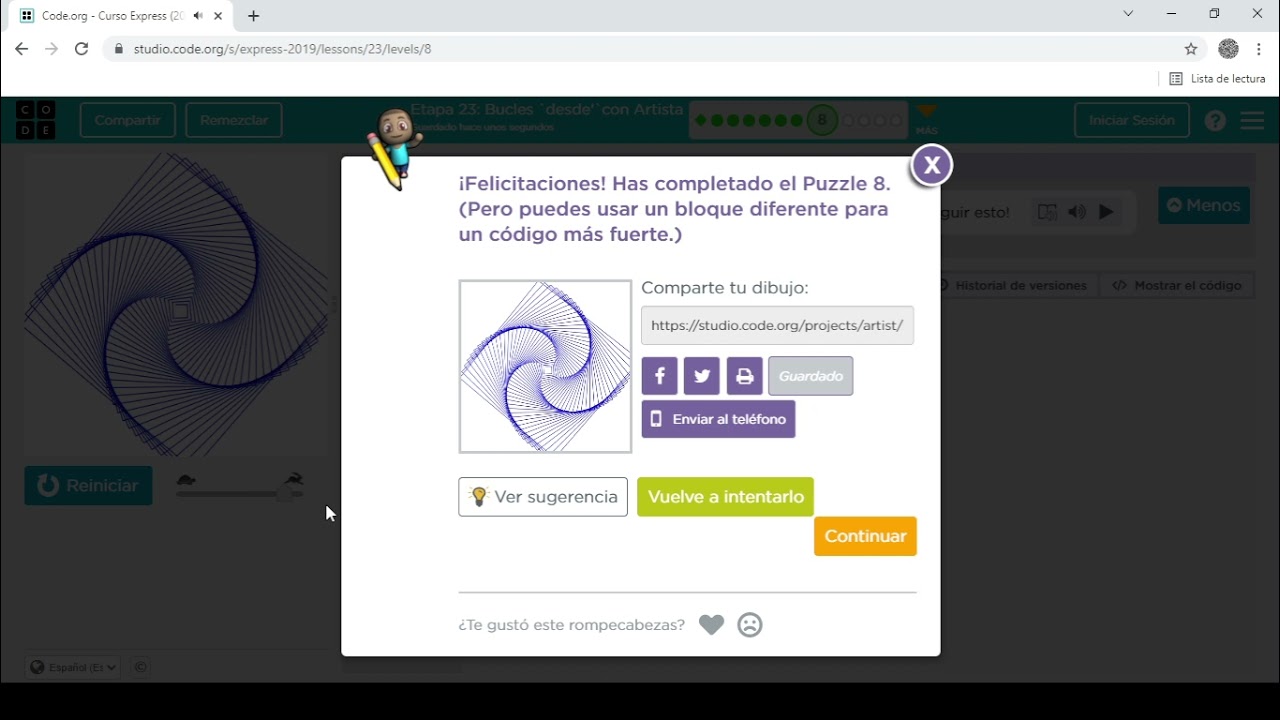Close the Code.org Curso Express tab
Image resolution: width=1280 pixels, height=720 pixels.
pos(218,16)
